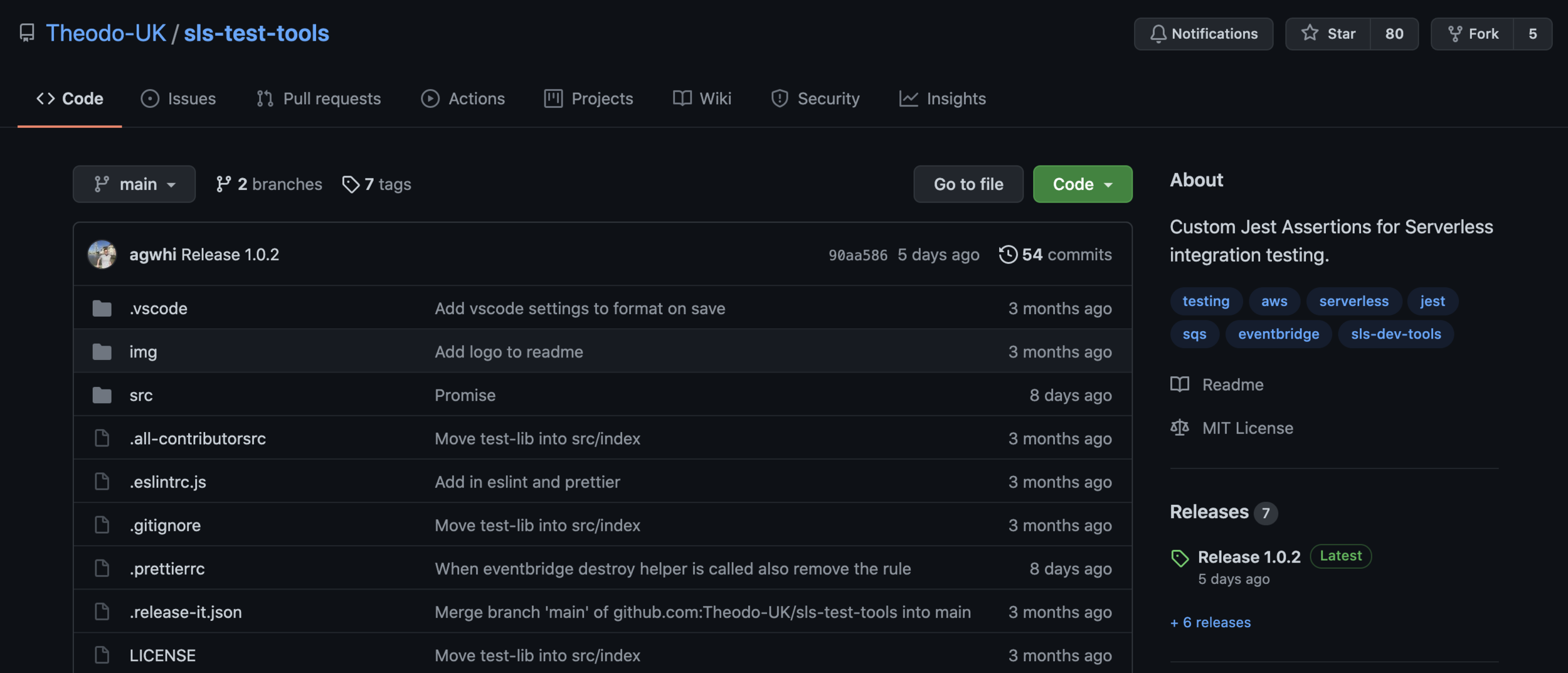Open Release 1.0.2 in sidebar

coord(1249,556)
